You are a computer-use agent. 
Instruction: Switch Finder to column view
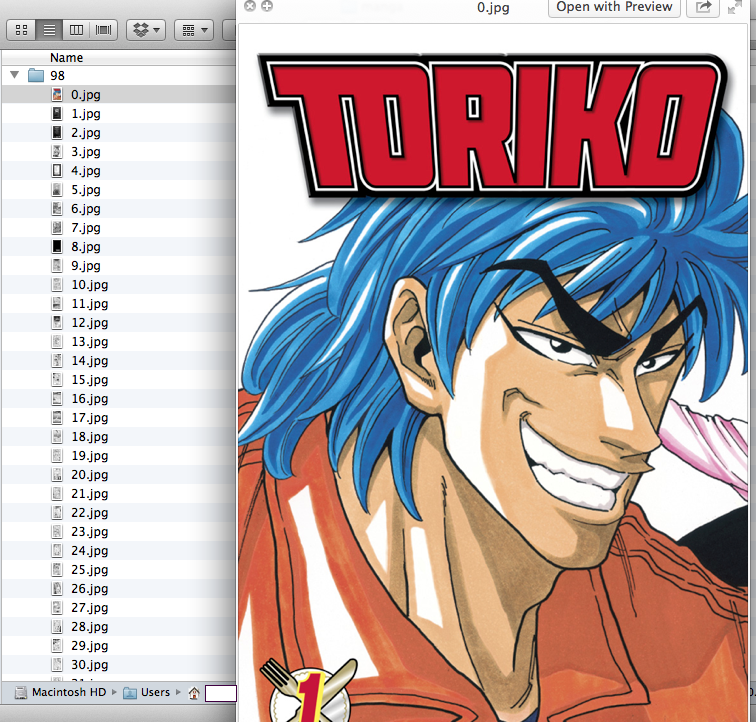tap(76, 30)
